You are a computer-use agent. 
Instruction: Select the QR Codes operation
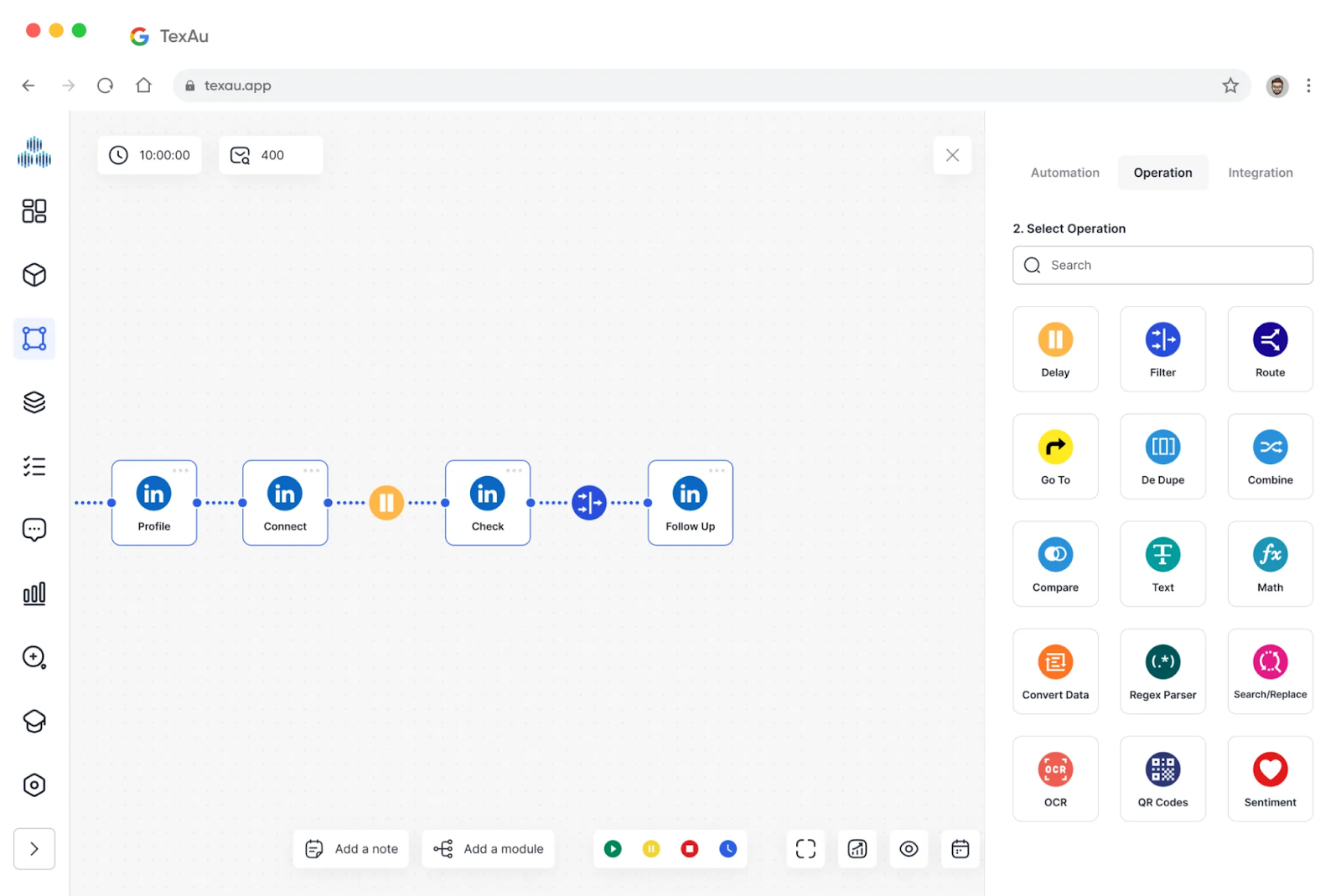point(1162,778)
